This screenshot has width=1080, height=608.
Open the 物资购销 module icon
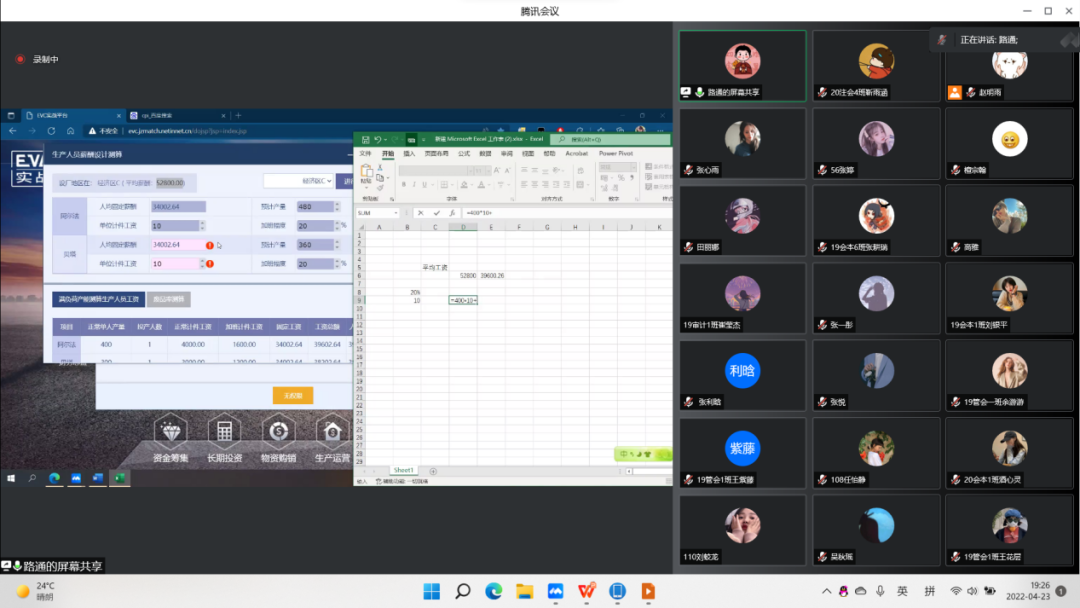tap(278, 431)
